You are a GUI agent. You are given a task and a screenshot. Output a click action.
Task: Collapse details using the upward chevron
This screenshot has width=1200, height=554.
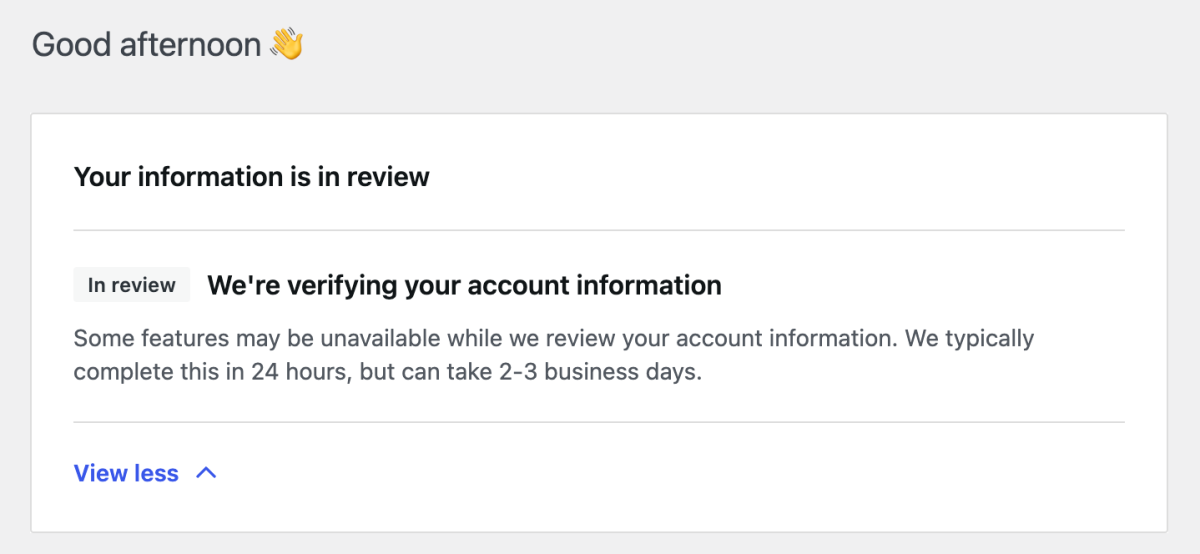pyautogui.click(x=206, y=473)
